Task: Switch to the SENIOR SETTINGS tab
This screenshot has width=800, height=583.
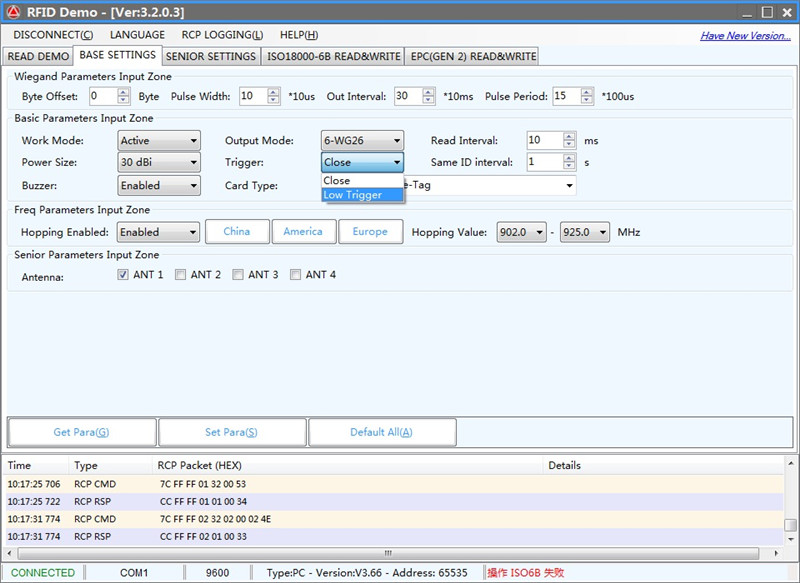Action: coord(211,57)
